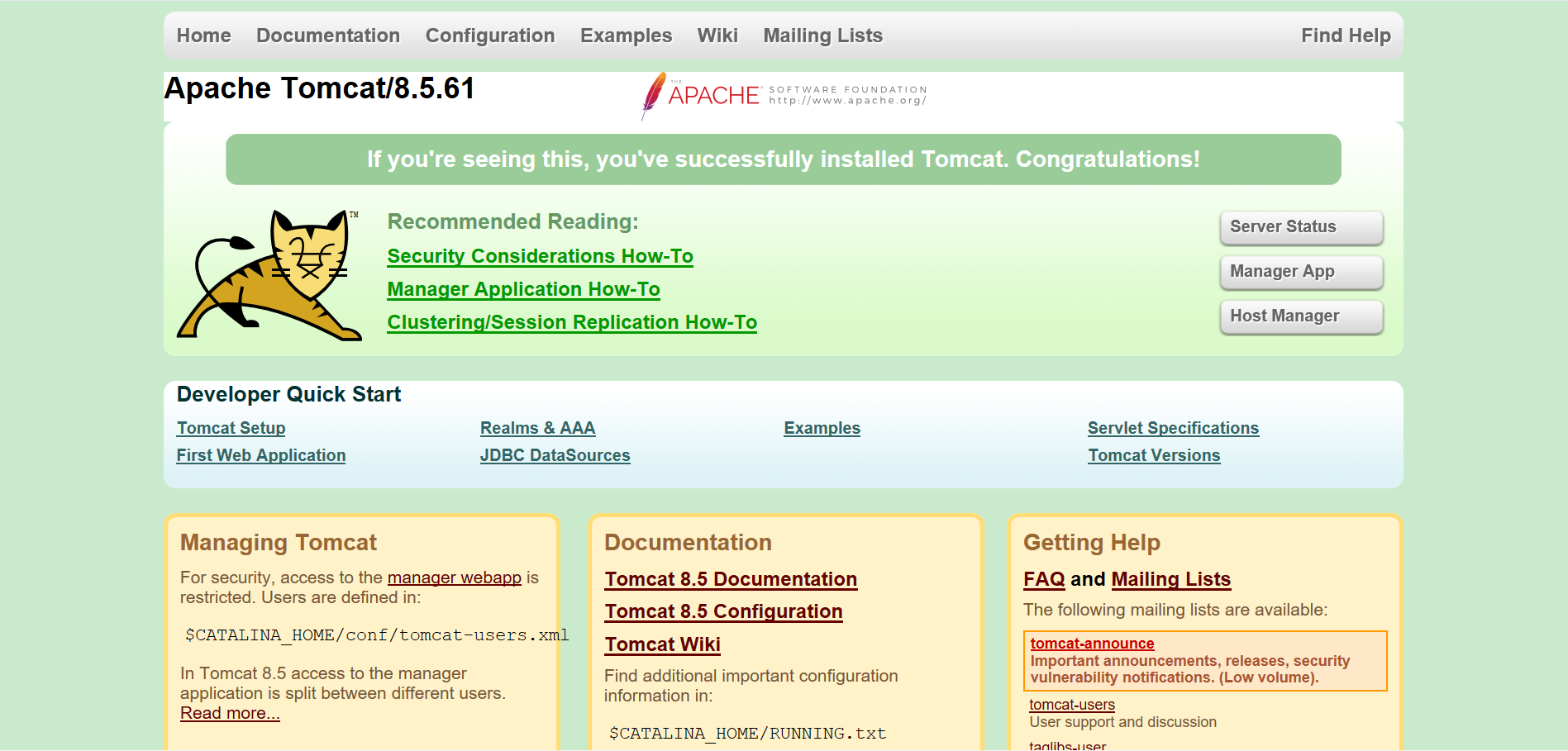The width and height of the screenshot is (1568, 751).
Task: Follow the Tomcat Setup link
Action: coord(231,428)
